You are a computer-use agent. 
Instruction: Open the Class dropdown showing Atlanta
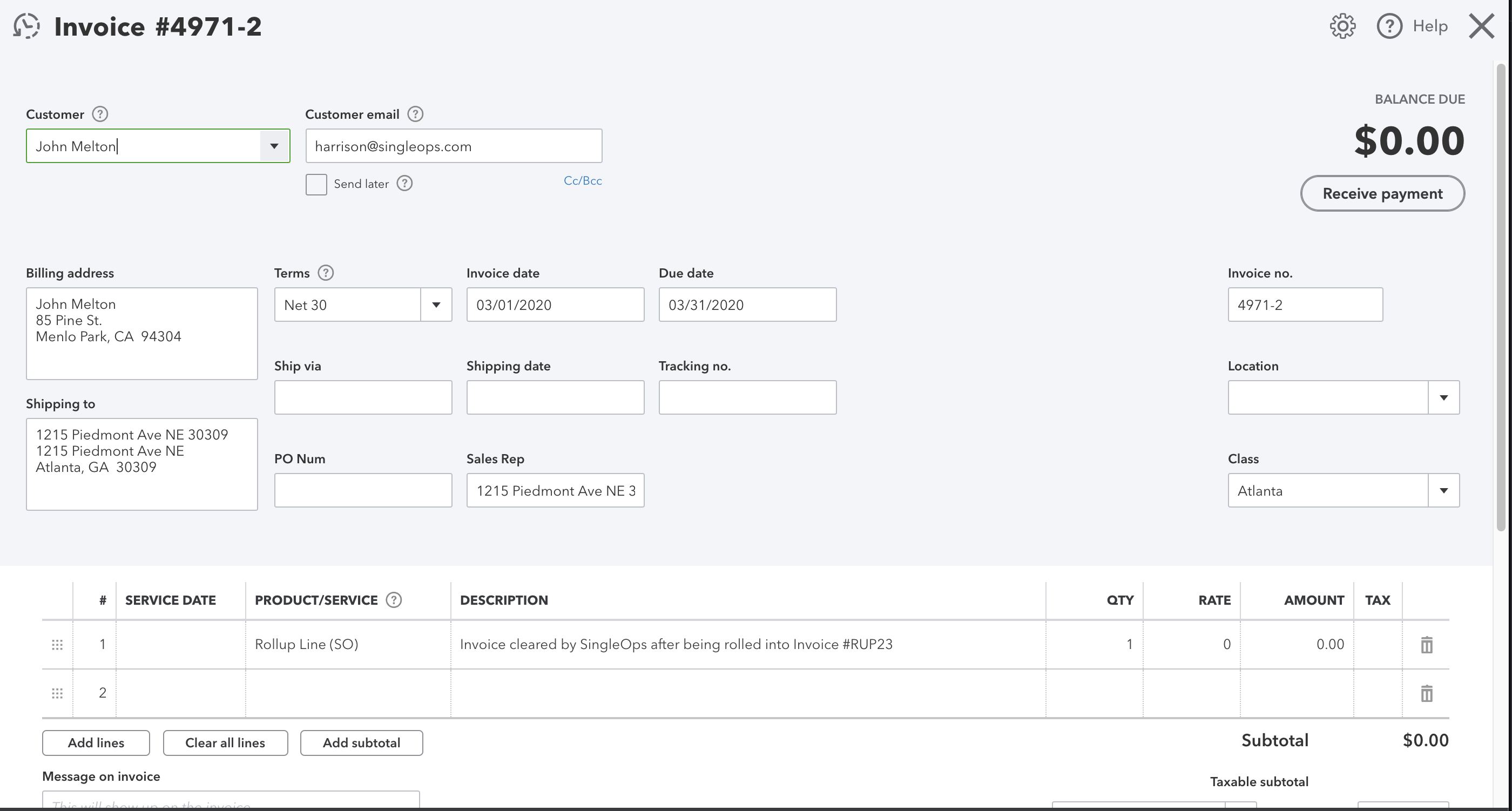1444,490
